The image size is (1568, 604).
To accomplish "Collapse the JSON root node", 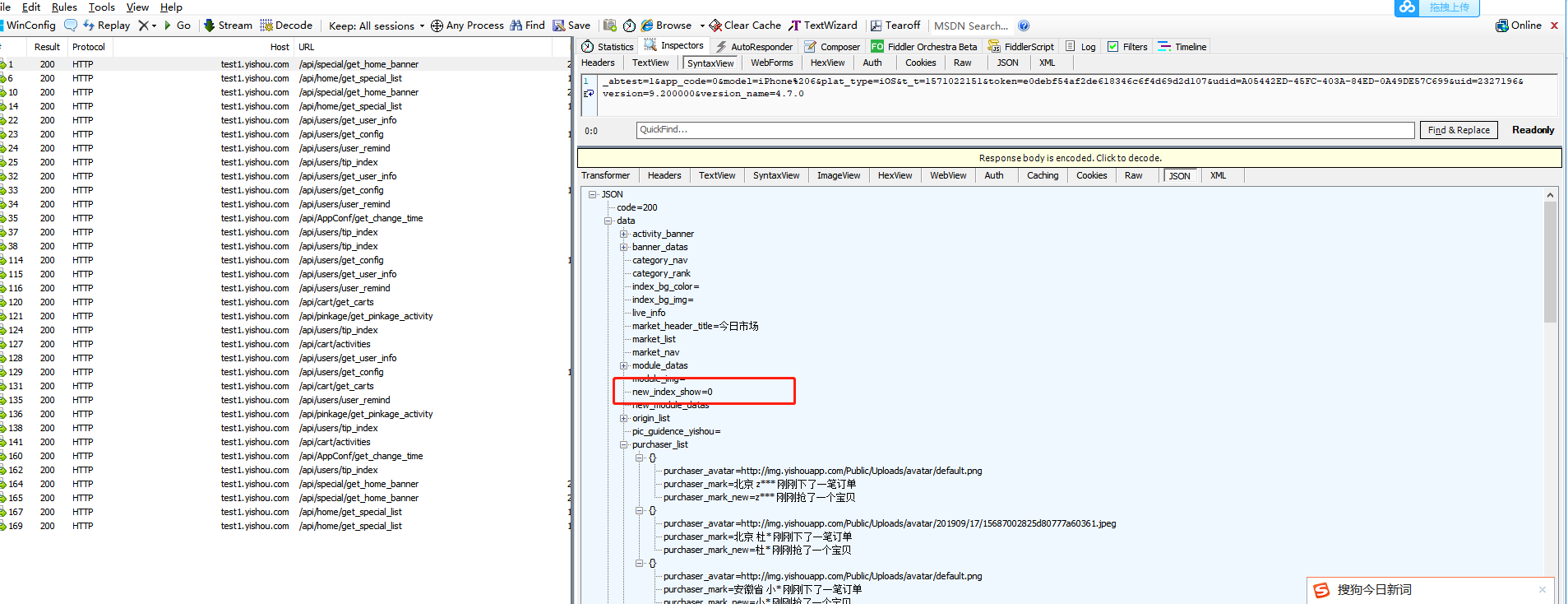I will click(593, 194).
